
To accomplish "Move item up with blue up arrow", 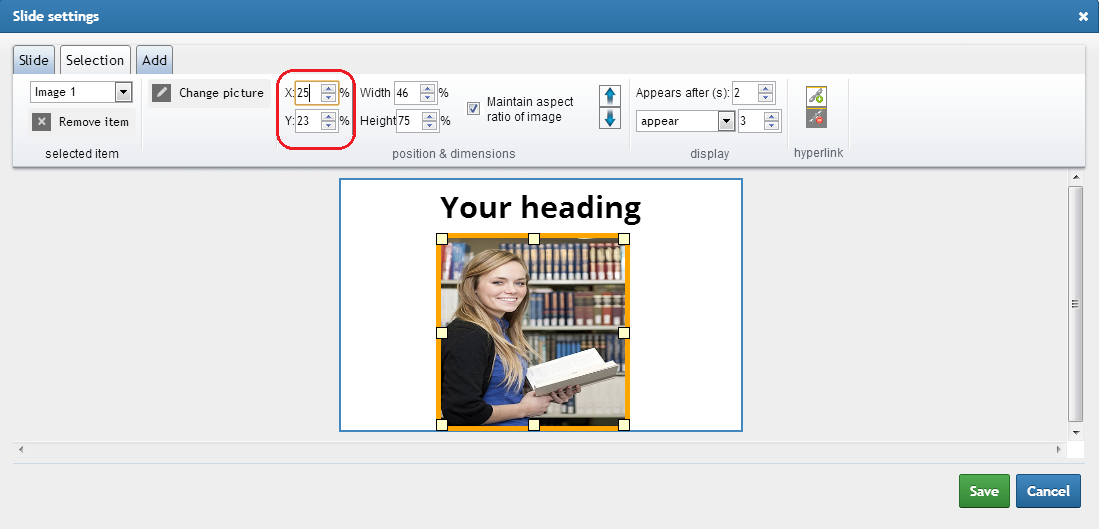I will pyautogui.click(x=610, y=95).
